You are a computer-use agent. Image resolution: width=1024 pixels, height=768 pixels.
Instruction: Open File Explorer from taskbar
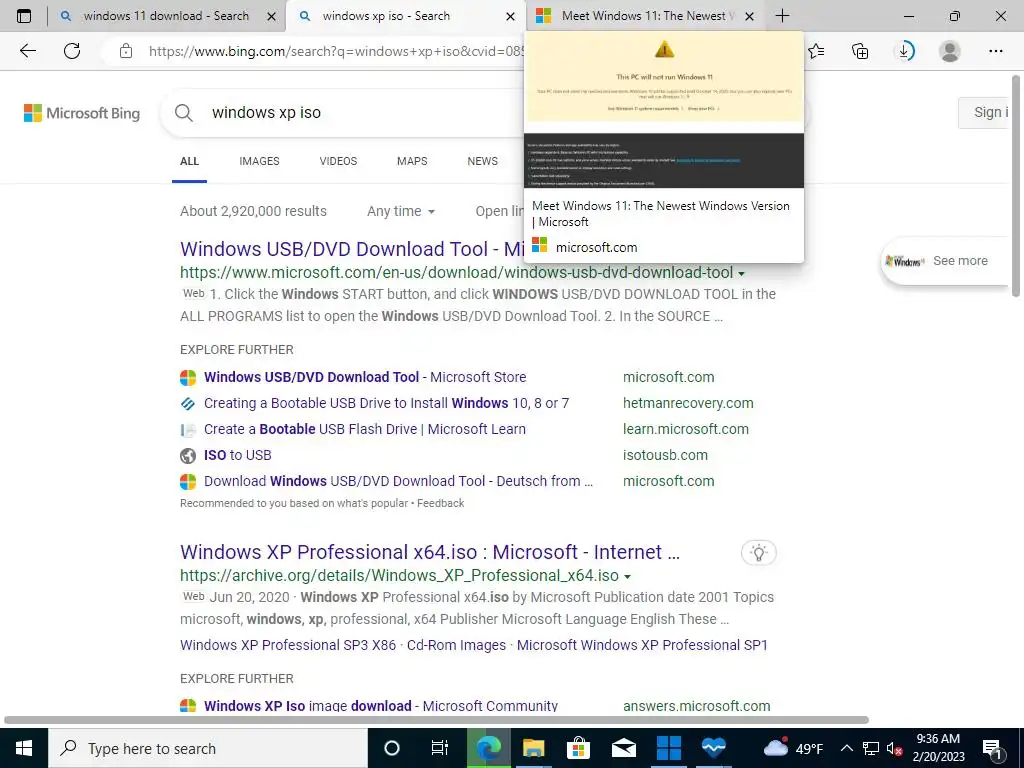534,748
